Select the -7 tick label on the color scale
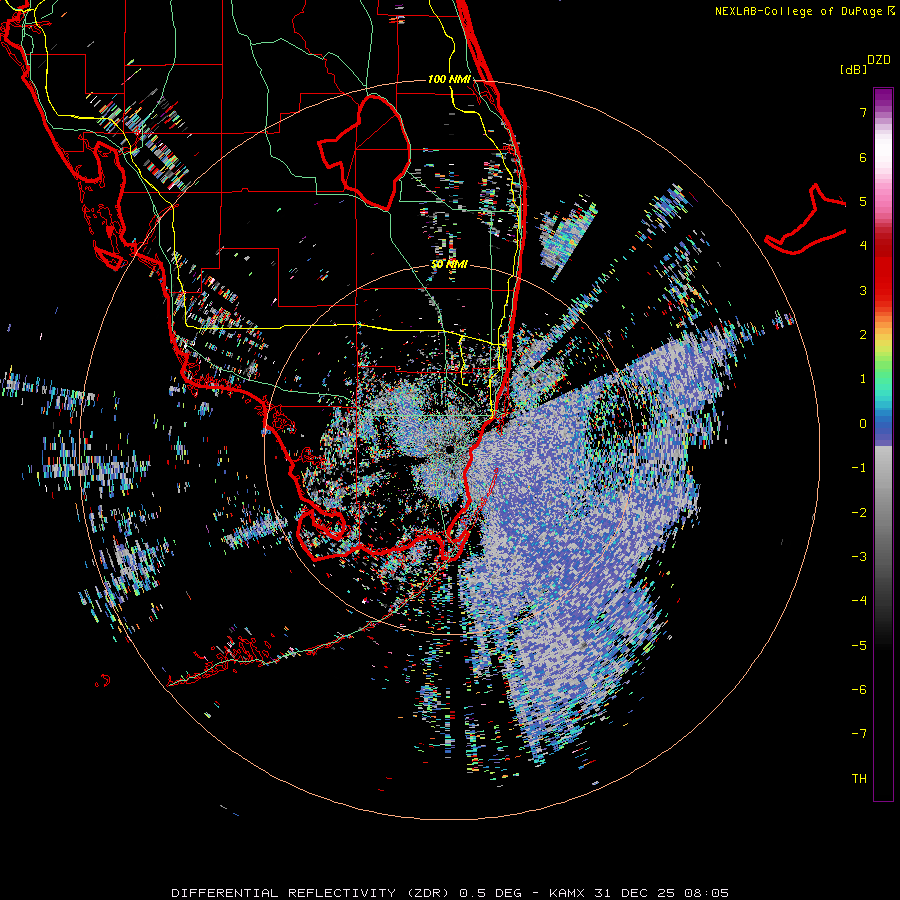The image size is (900, 900). tap(859, 734)
